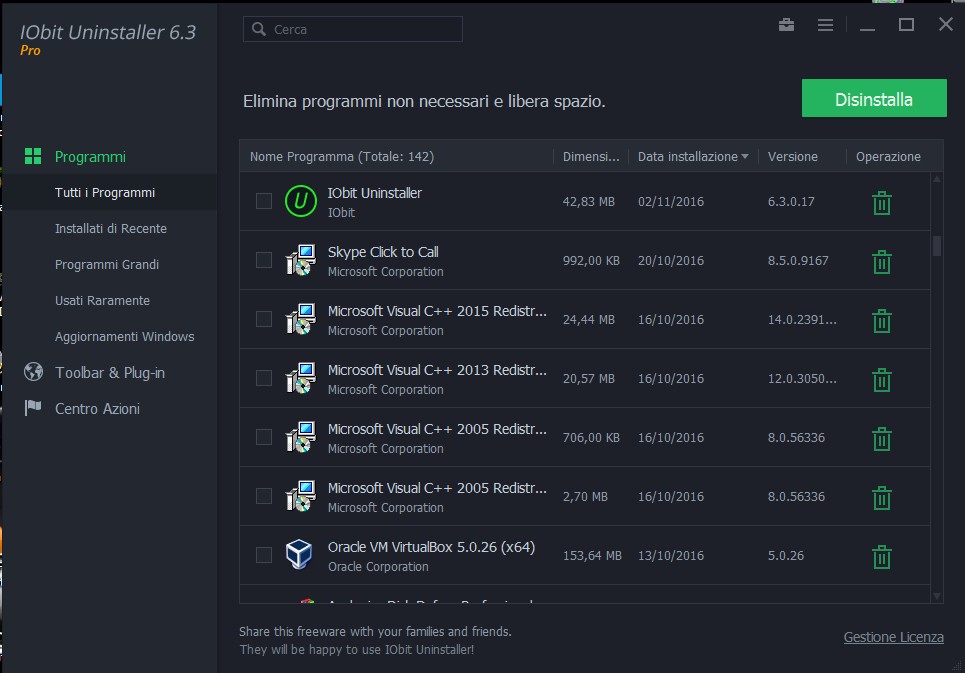Click the 02/11/2016 date cell
Viewport: 965px width, 673px height.
point(670,201)
